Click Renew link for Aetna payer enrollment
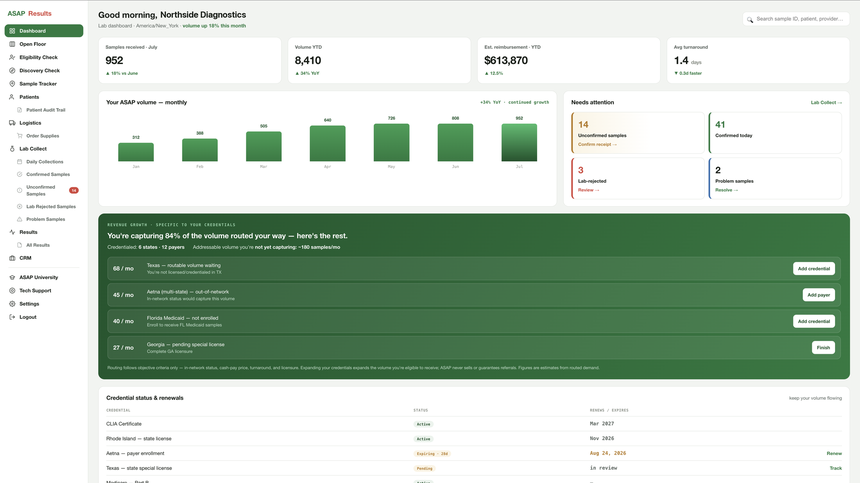 [x=834, y=453]
